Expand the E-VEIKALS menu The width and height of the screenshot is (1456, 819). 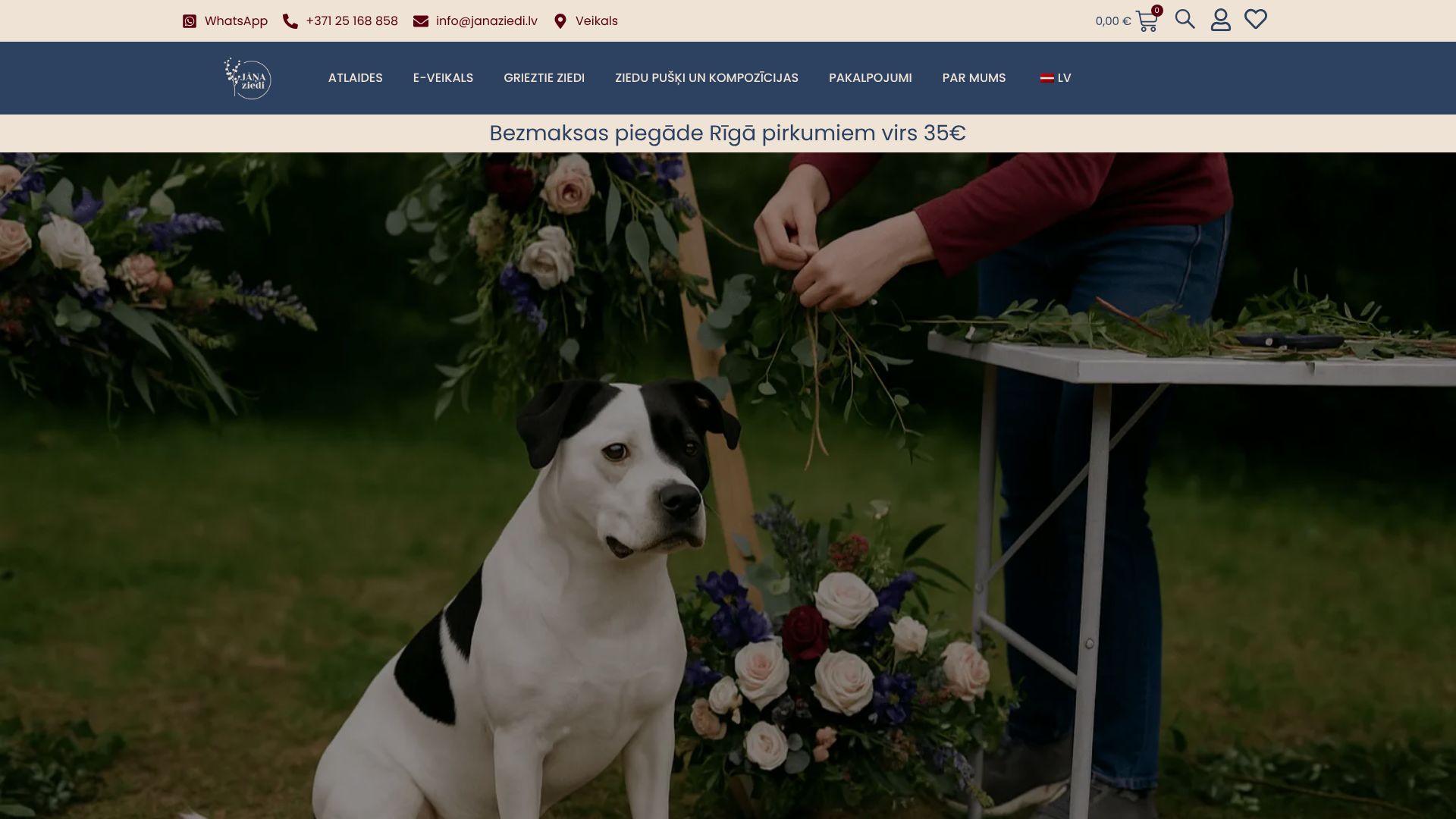[443, 78]
